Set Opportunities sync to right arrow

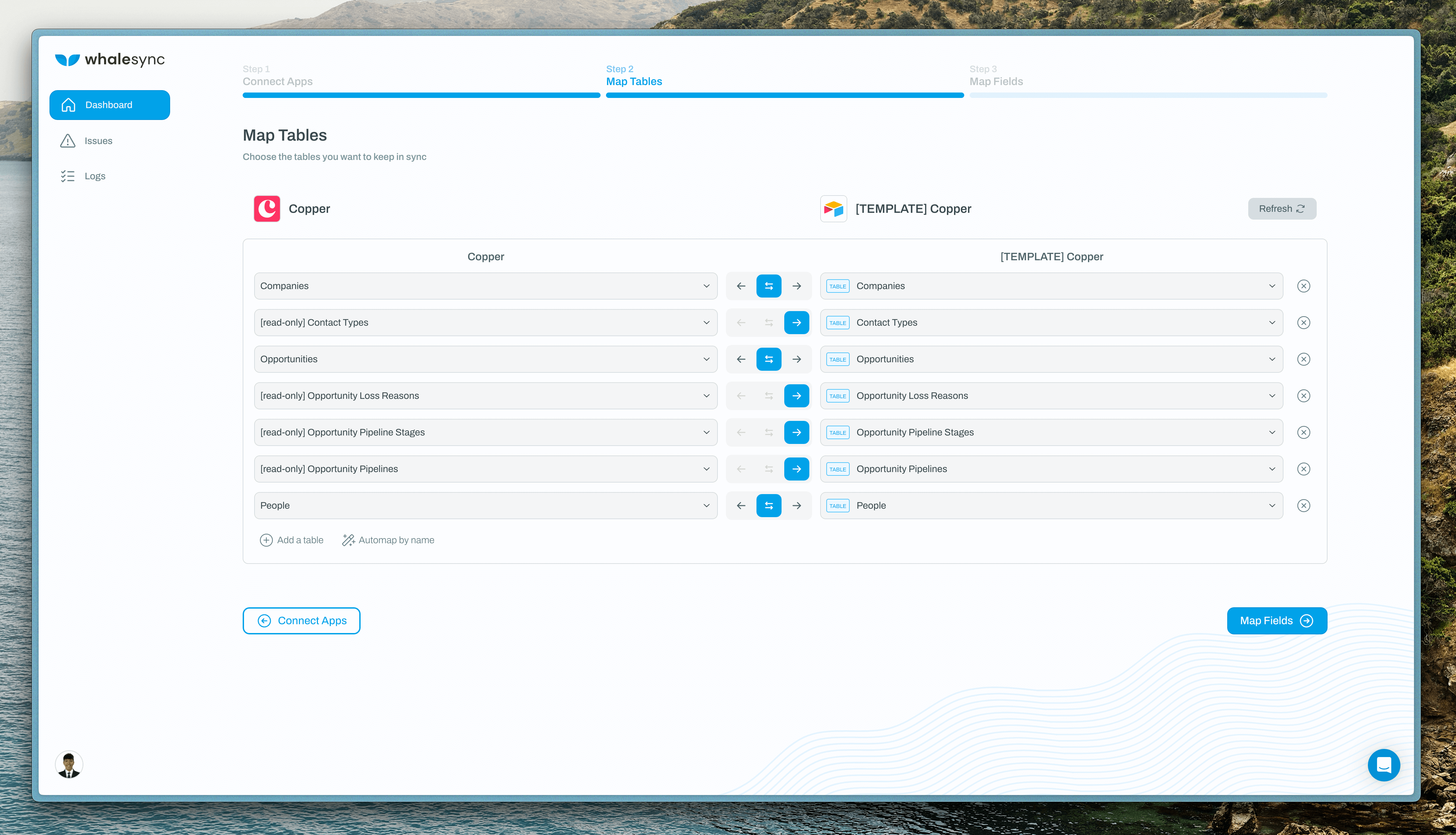tap(796, 359)
